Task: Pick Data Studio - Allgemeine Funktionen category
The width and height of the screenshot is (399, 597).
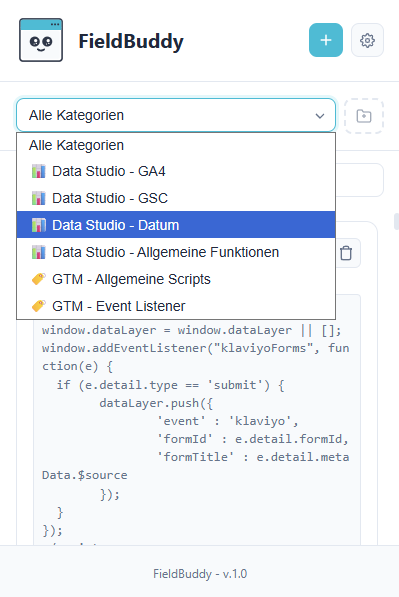Action: [x=176, y=252]
